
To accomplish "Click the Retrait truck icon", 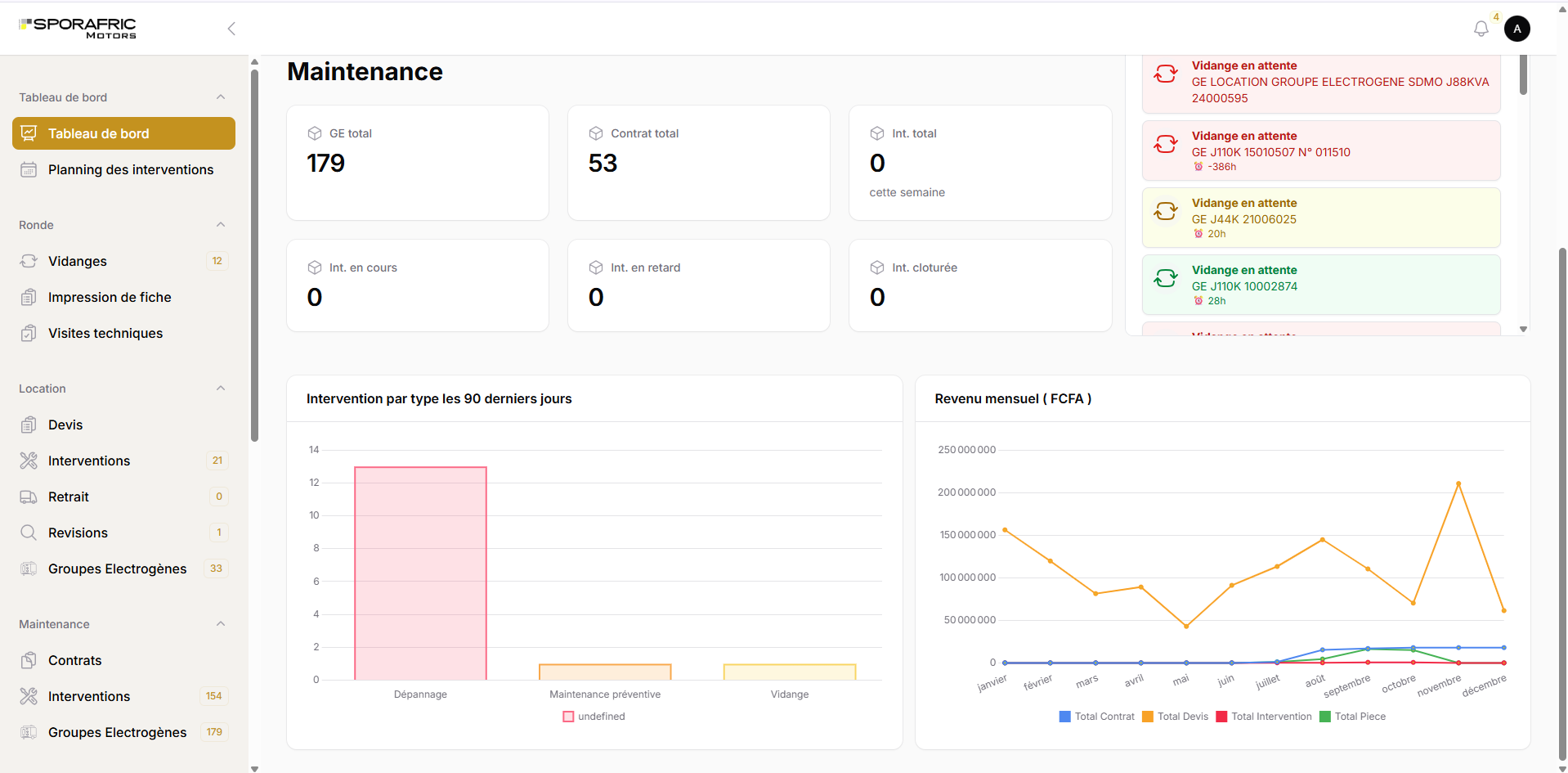I will pos(29,497).
